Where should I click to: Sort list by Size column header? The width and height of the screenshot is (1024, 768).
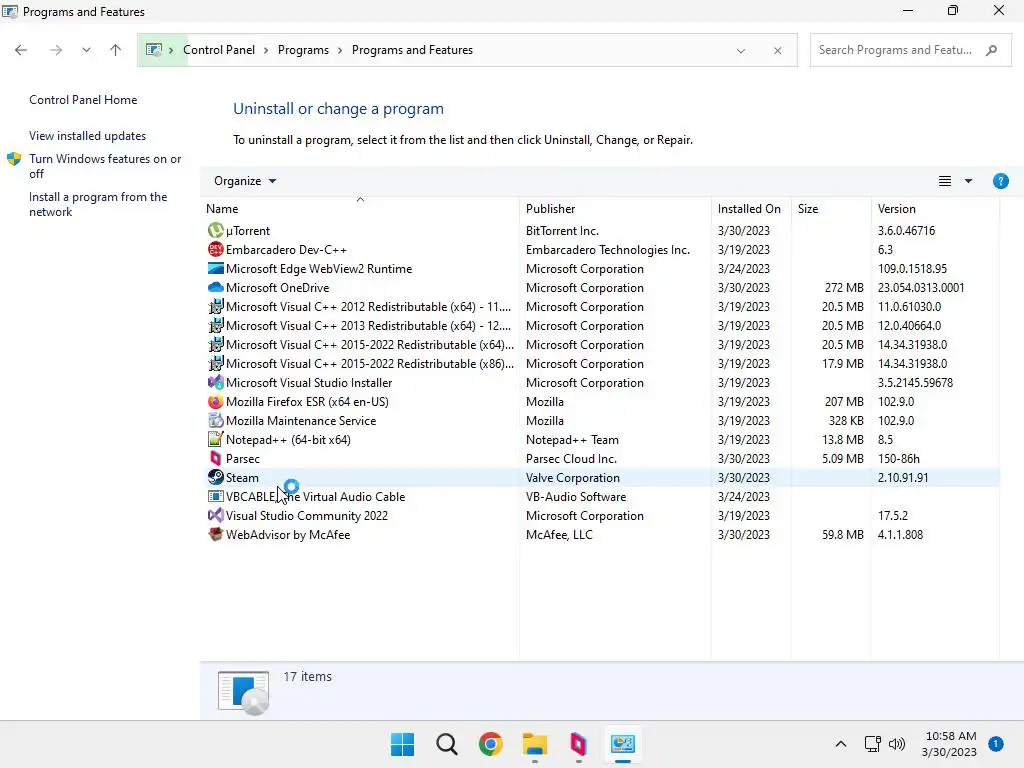tap(831, 208)
